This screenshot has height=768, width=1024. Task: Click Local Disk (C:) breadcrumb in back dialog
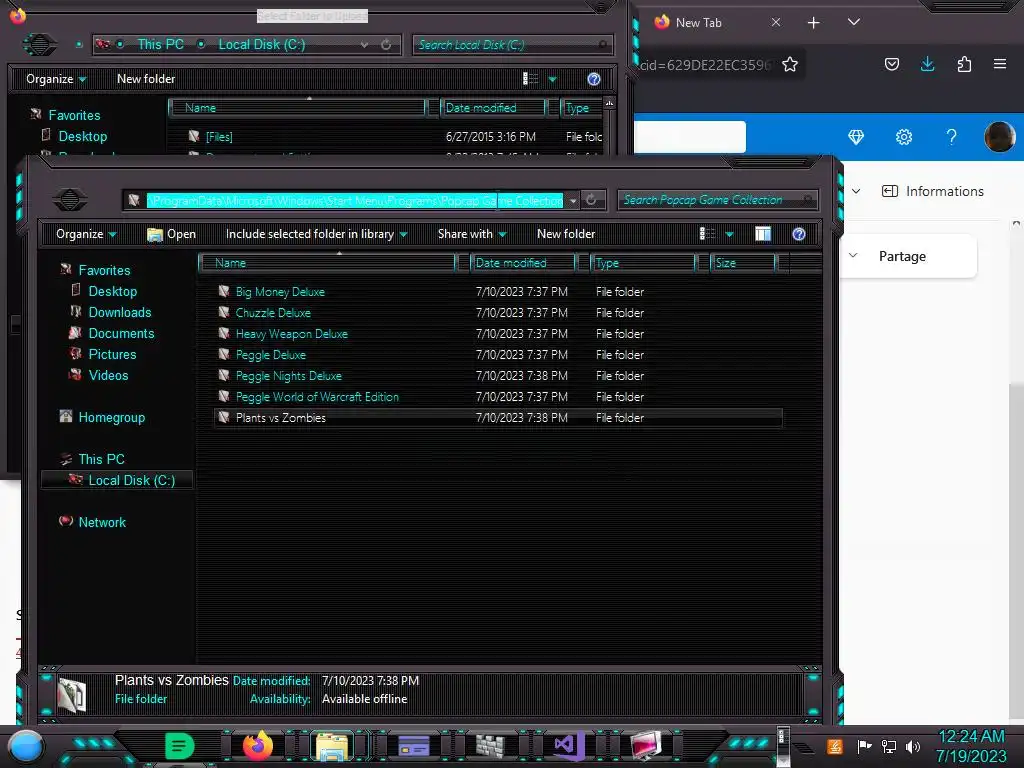tap(261, 44)
